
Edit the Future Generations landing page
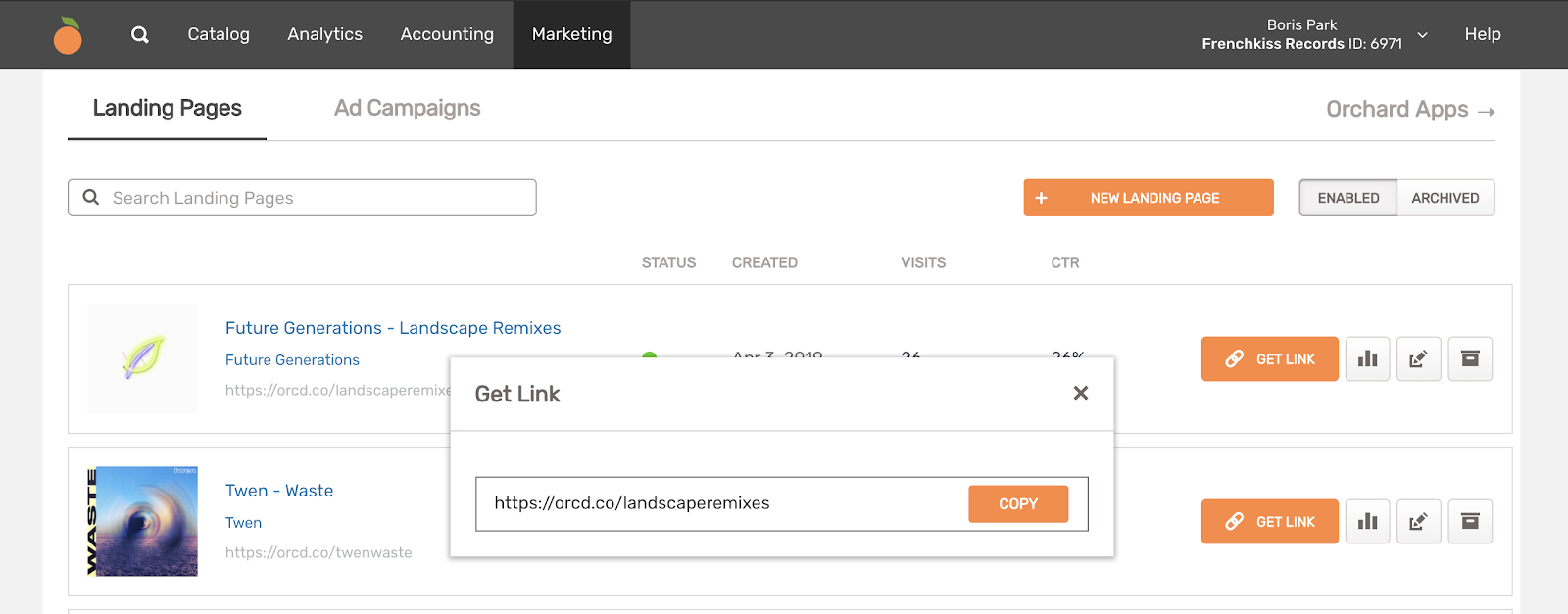pos(1418,359)
